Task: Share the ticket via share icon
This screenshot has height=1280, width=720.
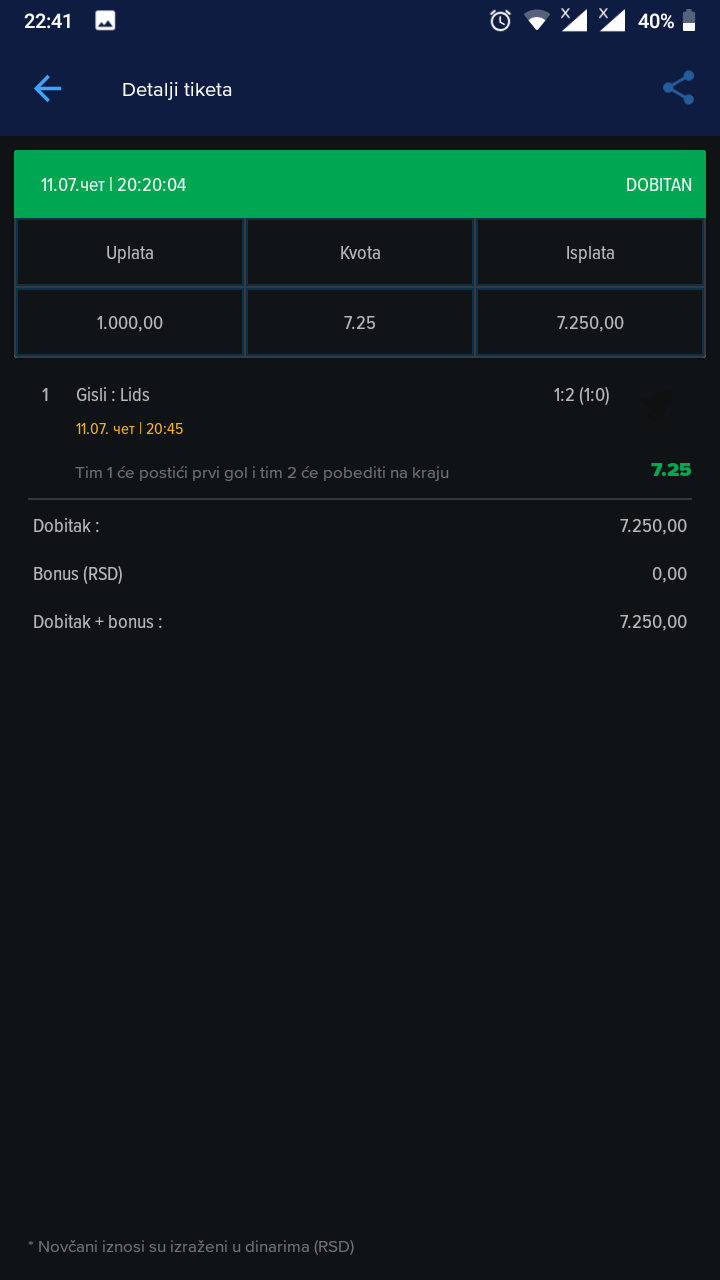Action: [679, 88]
